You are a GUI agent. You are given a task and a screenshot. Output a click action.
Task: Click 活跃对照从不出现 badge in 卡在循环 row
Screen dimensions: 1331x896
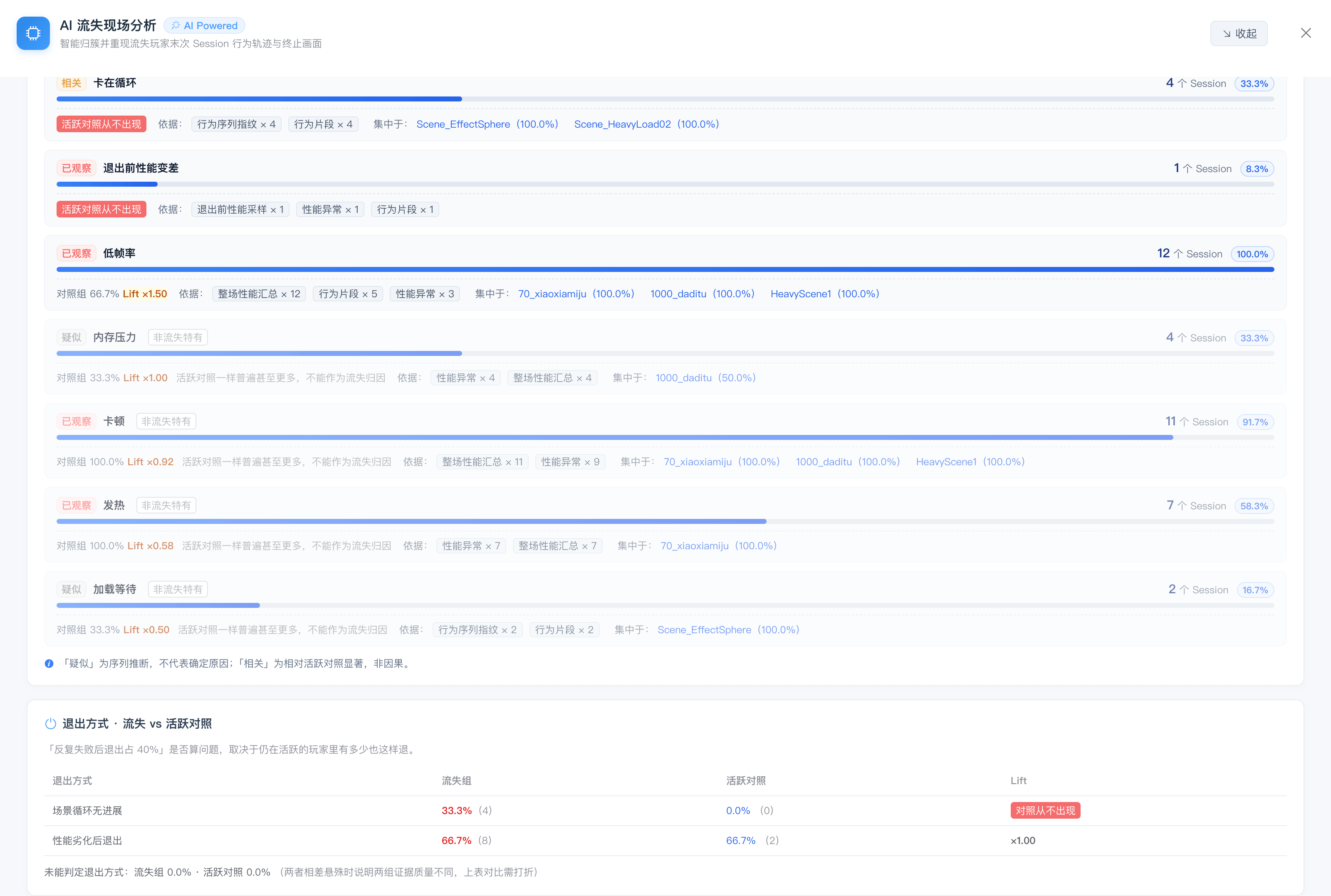coord(101,124)
